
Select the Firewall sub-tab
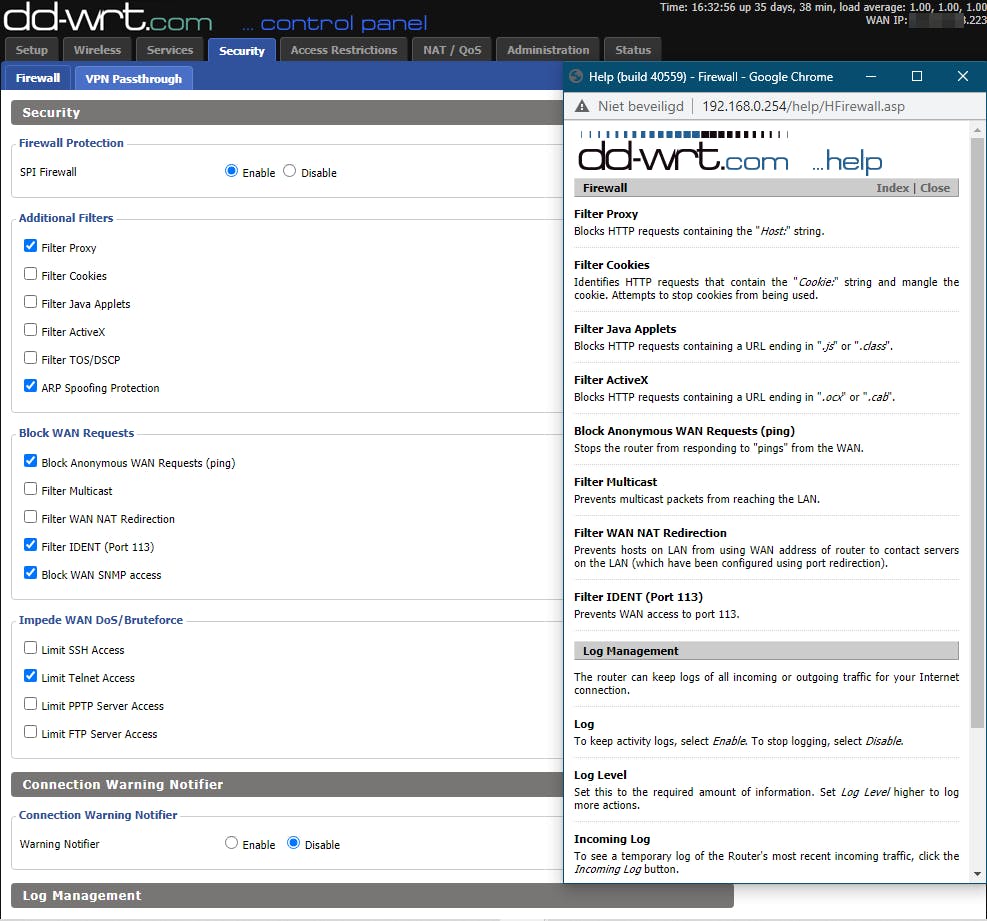(38, 78)
